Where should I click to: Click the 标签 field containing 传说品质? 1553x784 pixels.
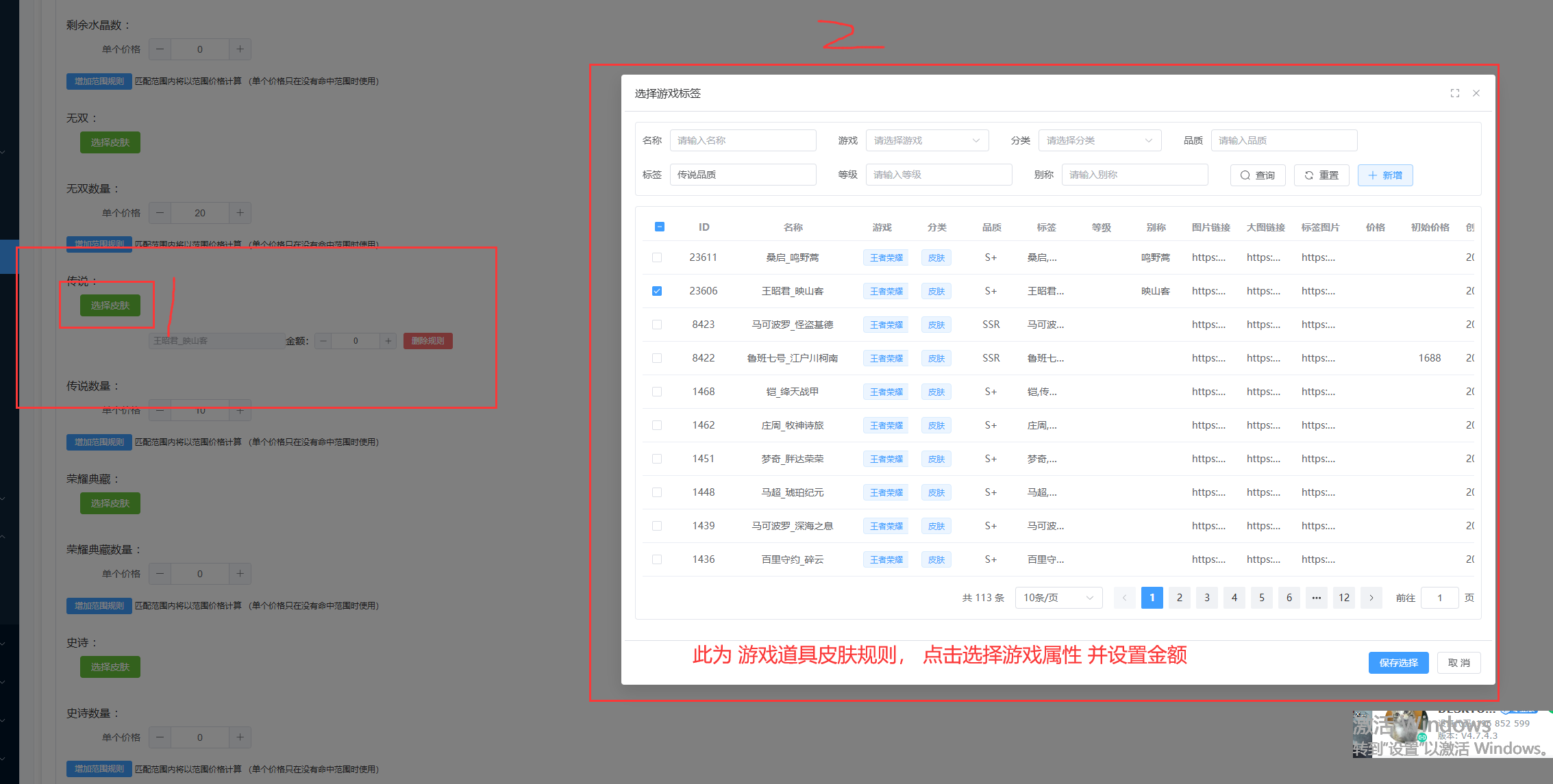743,175
